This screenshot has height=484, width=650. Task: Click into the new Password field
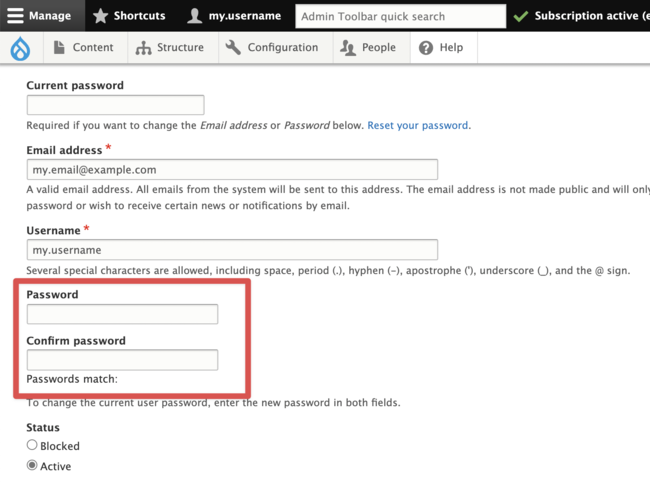pyautogui.click(x=122, y=314)
